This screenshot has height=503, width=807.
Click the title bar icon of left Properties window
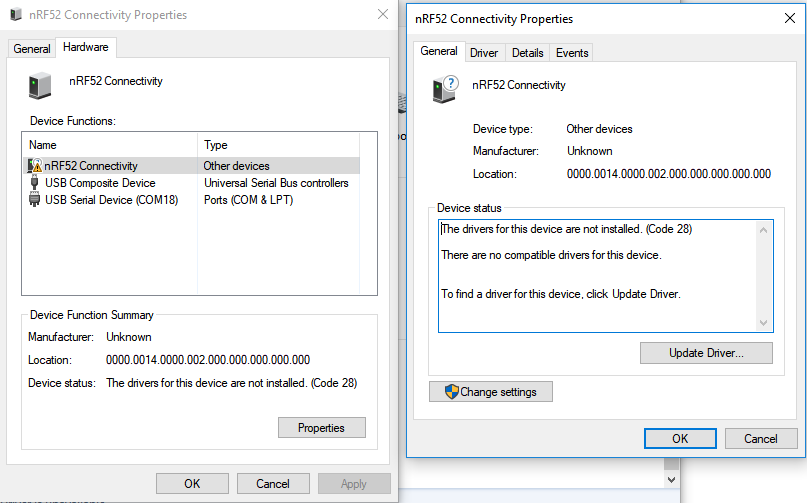coord(16,15)
